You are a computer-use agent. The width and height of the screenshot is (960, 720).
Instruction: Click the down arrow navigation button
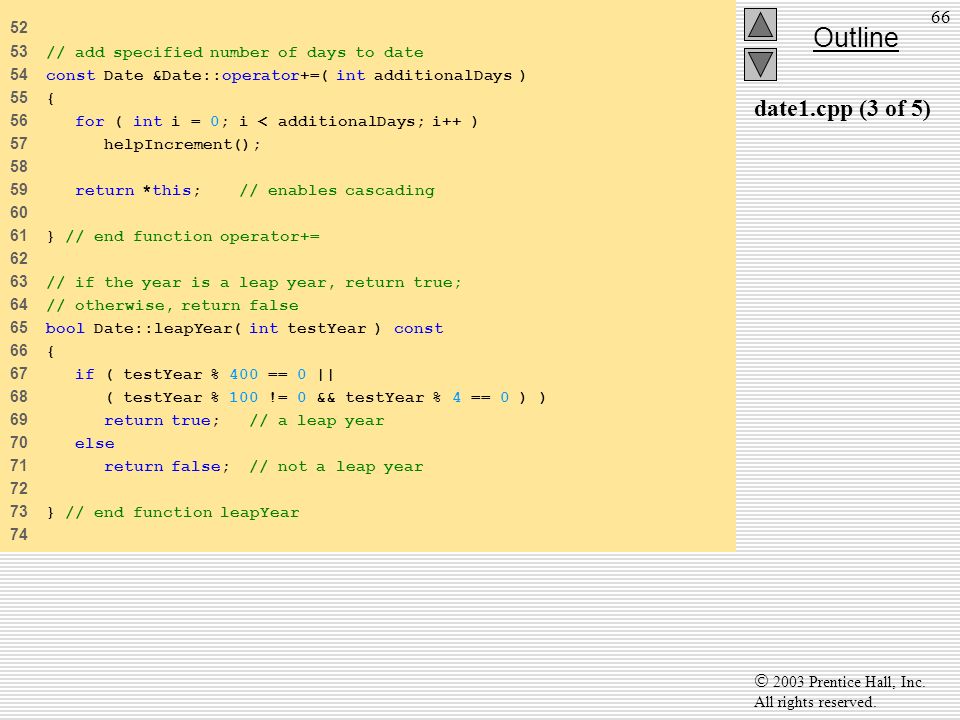[760, 64]
